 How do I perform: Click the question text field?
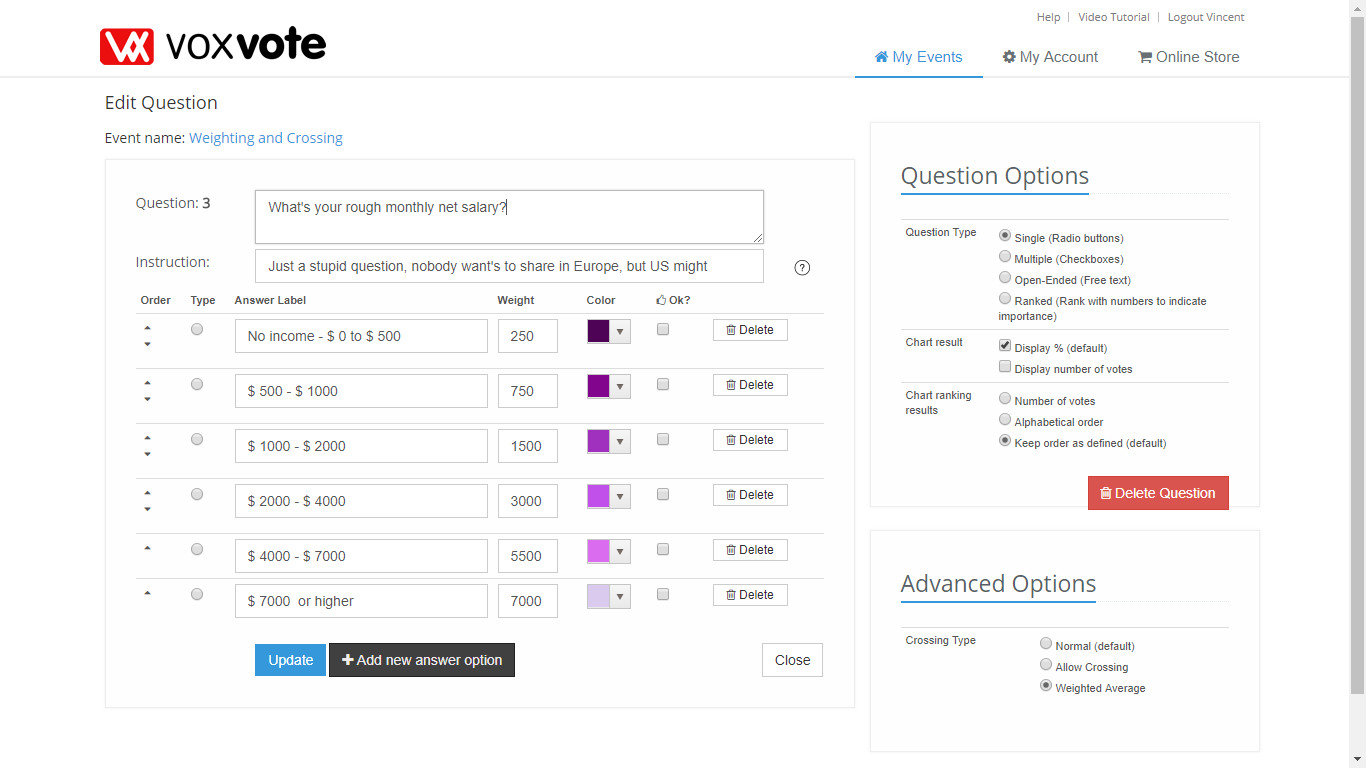pos(509,217)
